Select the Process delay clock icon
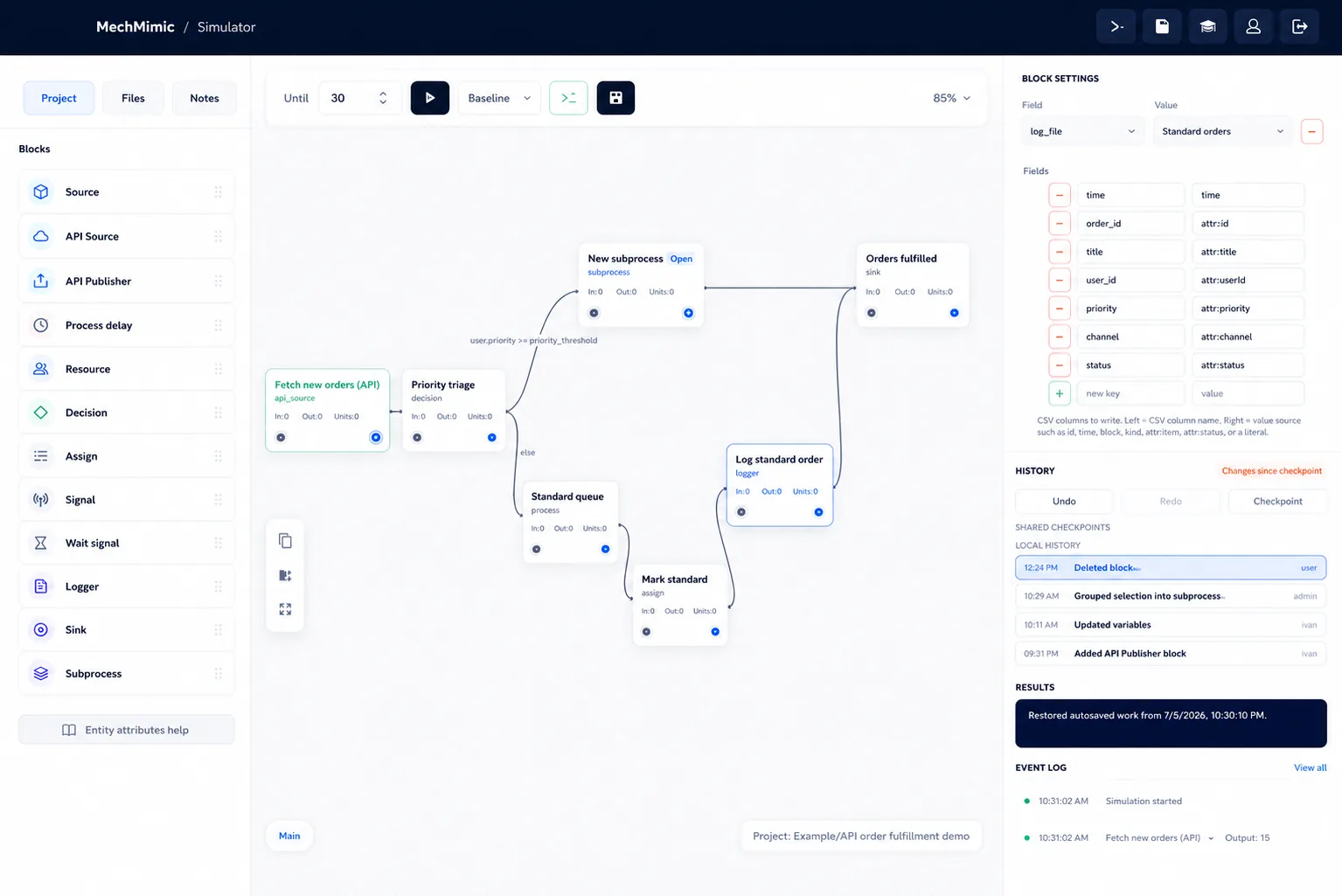The width and height of the screenshot is (1342, 896). pyautogui.click(x=41, y=325)
